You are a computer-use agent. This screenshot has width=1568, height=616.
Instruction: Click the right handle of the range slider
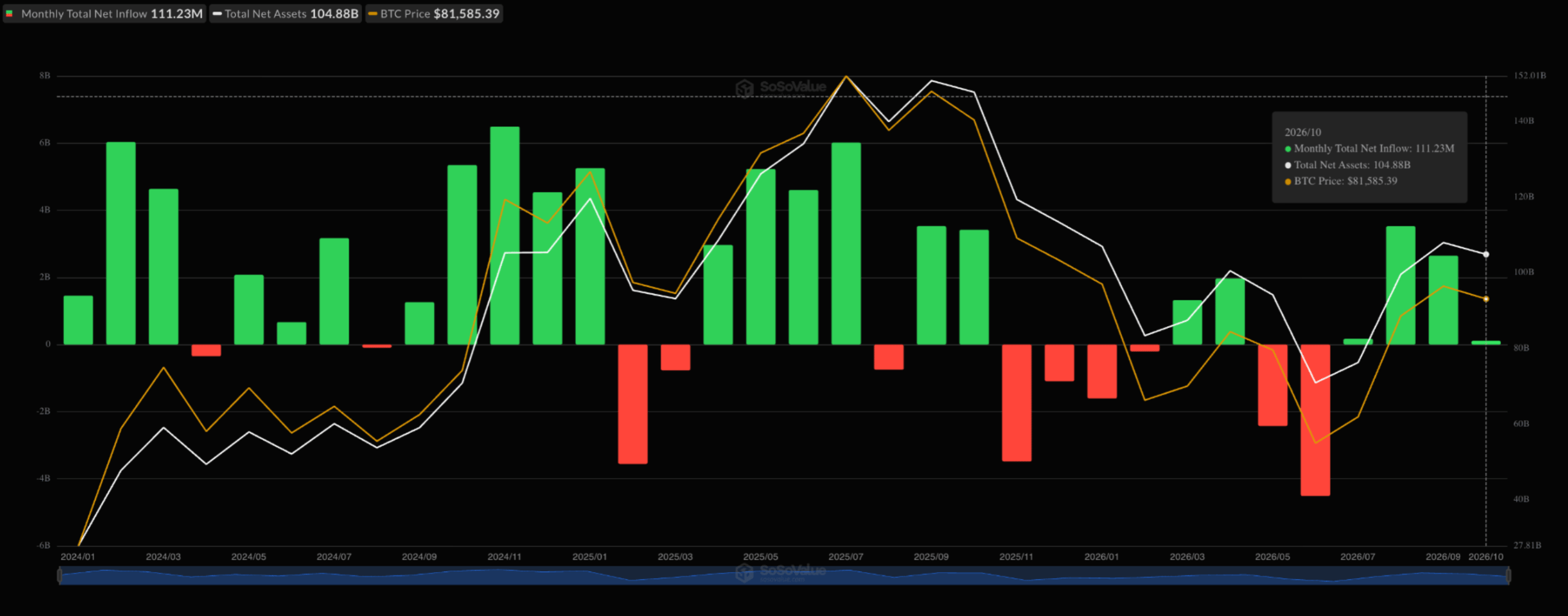pos(1508,575)
